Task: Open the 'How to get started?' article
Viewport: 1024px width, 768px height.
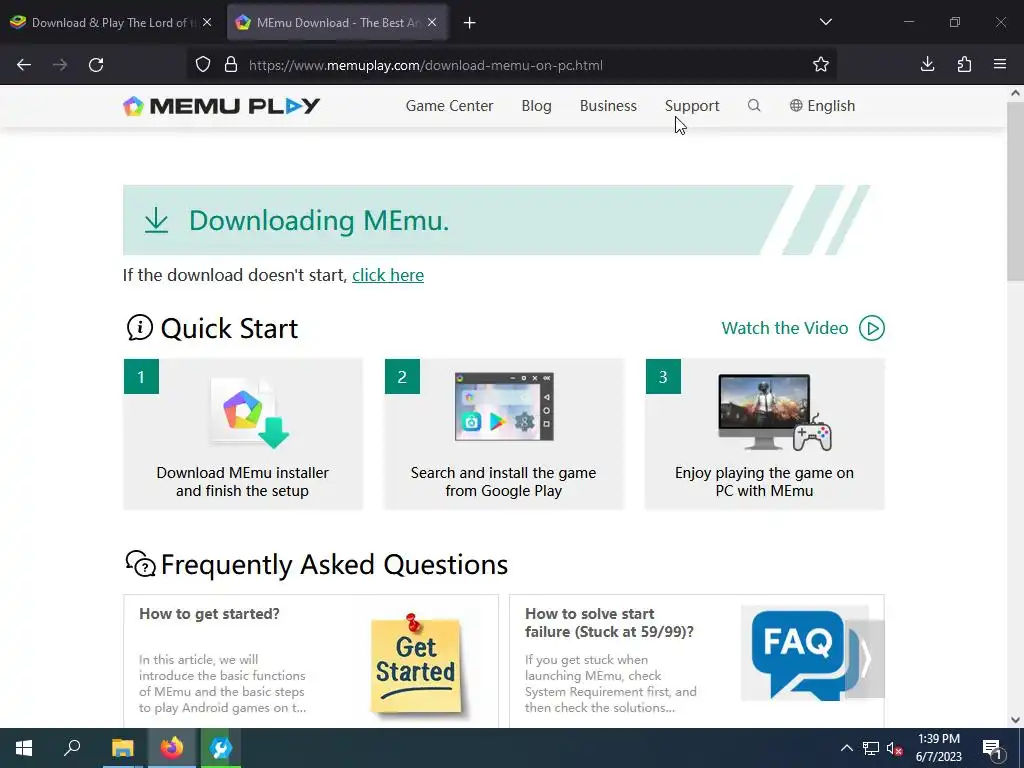Action: coord(209,614)
